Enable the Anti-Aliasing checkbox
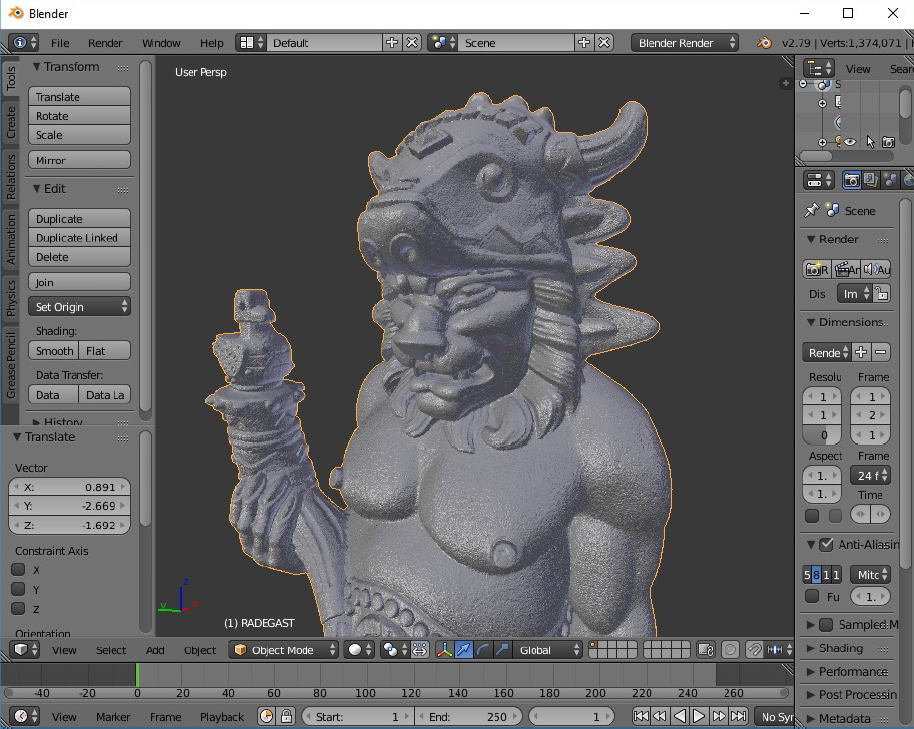This screenshot has height=729, width=914. coord(825,545)
